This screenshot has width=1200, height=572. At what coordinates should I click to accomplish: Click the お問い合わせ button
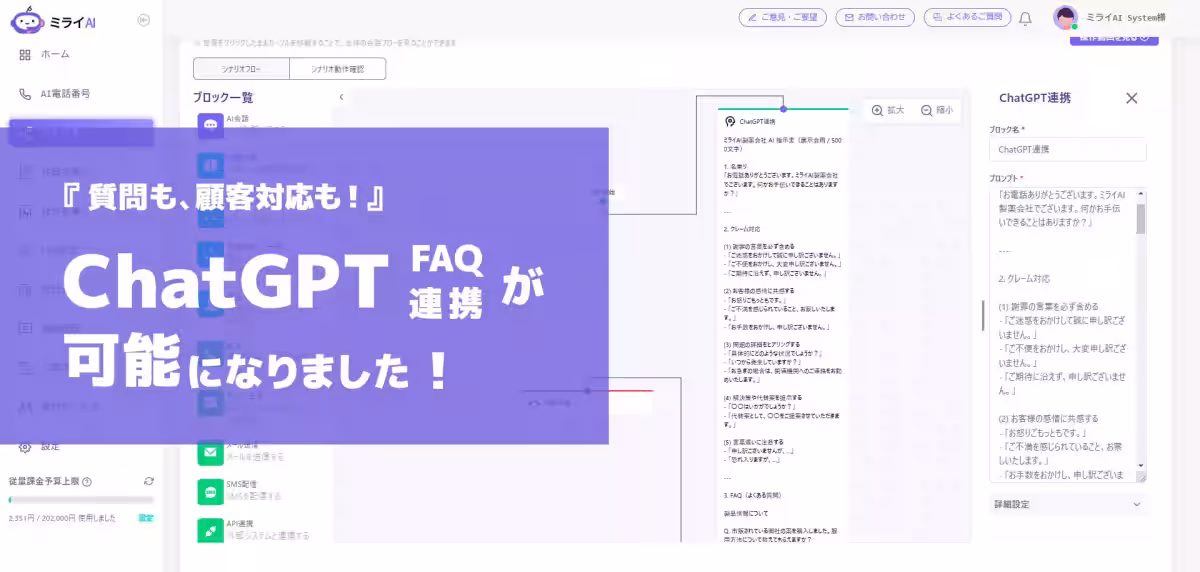pyautogui.click(x=877, y=17)
